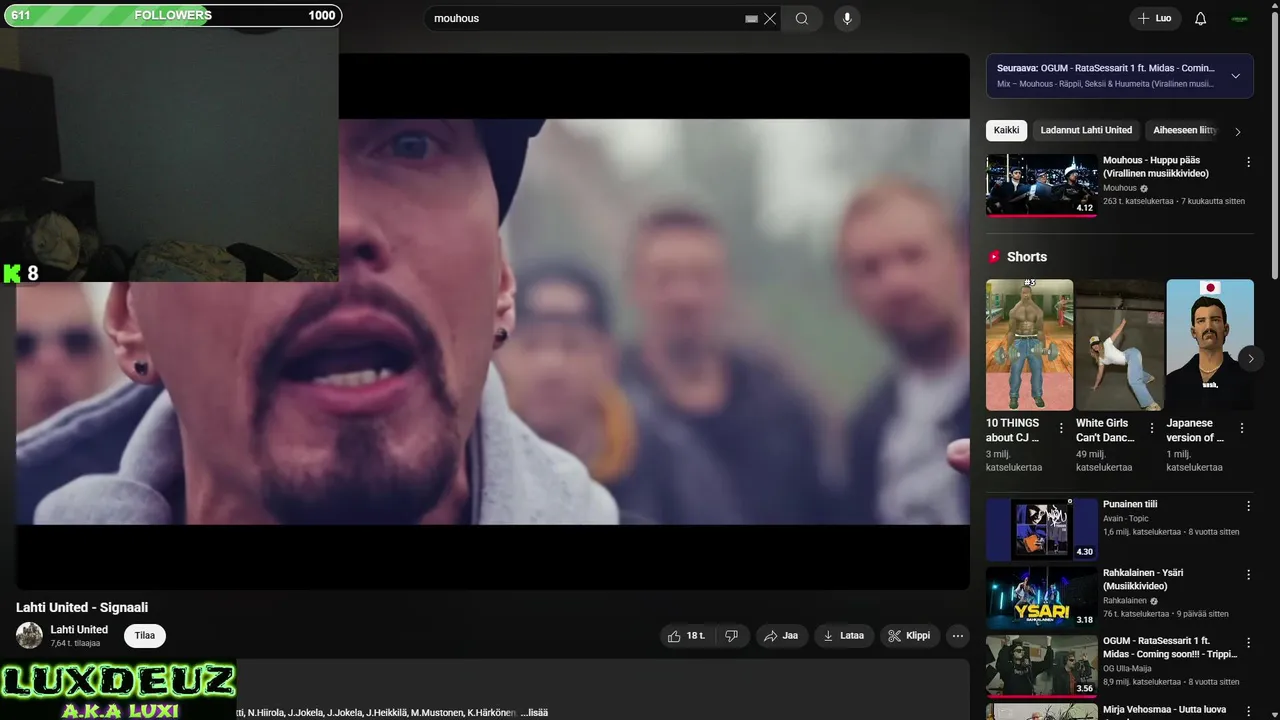The width and height of the screenshot is (1280, 720).
Task: Select the Kaikki filter chip
Action: point(1006,130)
